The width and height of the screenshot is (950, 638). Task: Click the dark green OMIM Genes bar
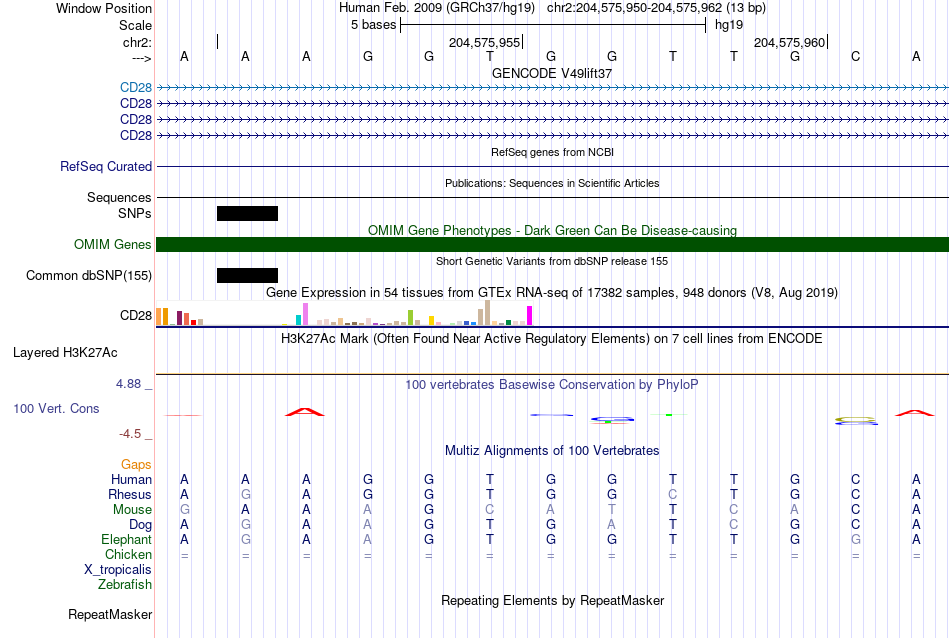tap(552, 244)
